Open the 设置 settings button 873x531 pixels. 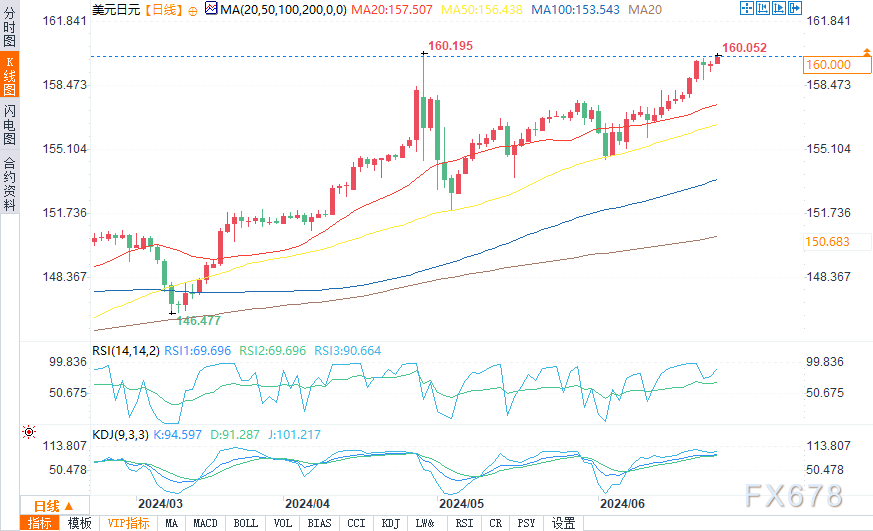[563, 523]
